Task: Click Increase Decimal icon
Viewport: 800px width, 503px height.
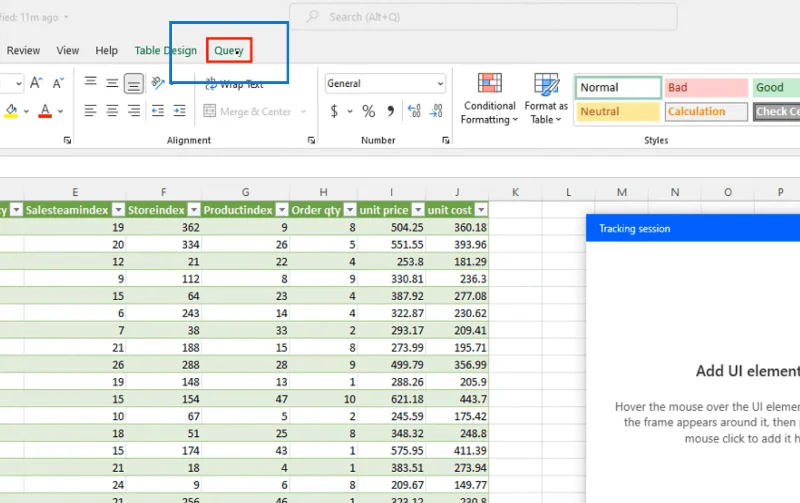Action: (414, 111)
